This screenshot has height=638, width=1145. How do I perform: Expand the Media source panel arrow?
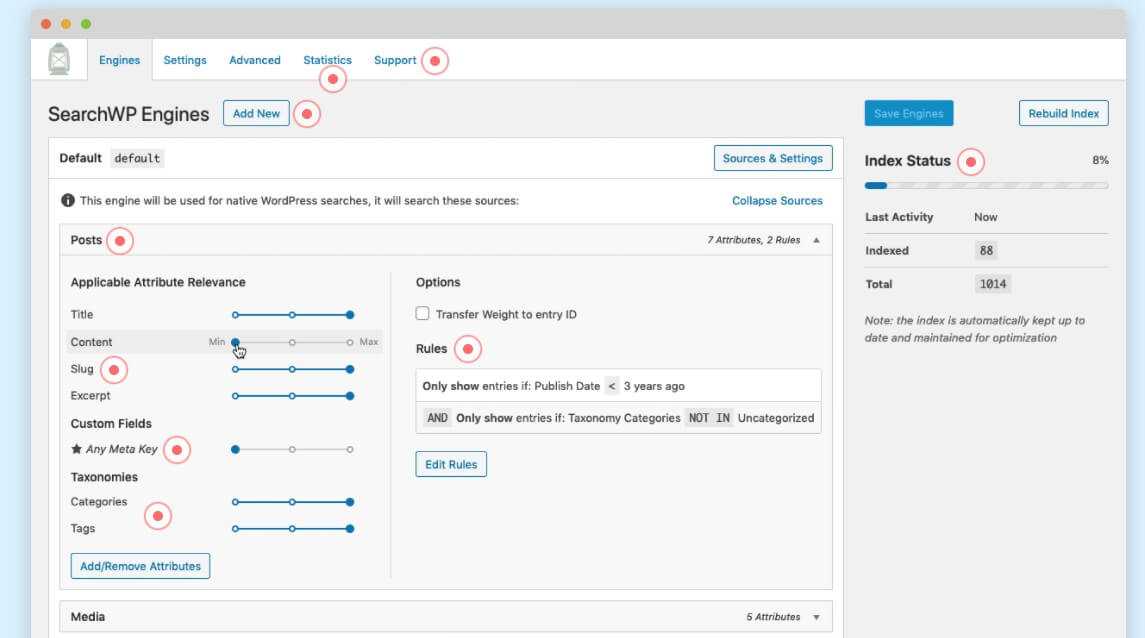(816, 617)
